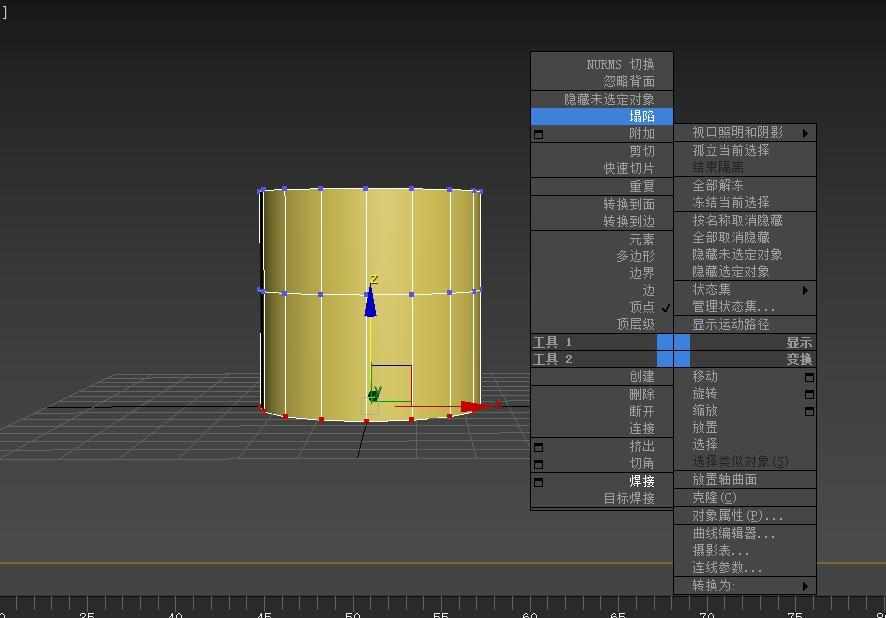Open settings box beside 切角 (Chamfer)
This screenshot has height=618, width=886.
point(538,464)
